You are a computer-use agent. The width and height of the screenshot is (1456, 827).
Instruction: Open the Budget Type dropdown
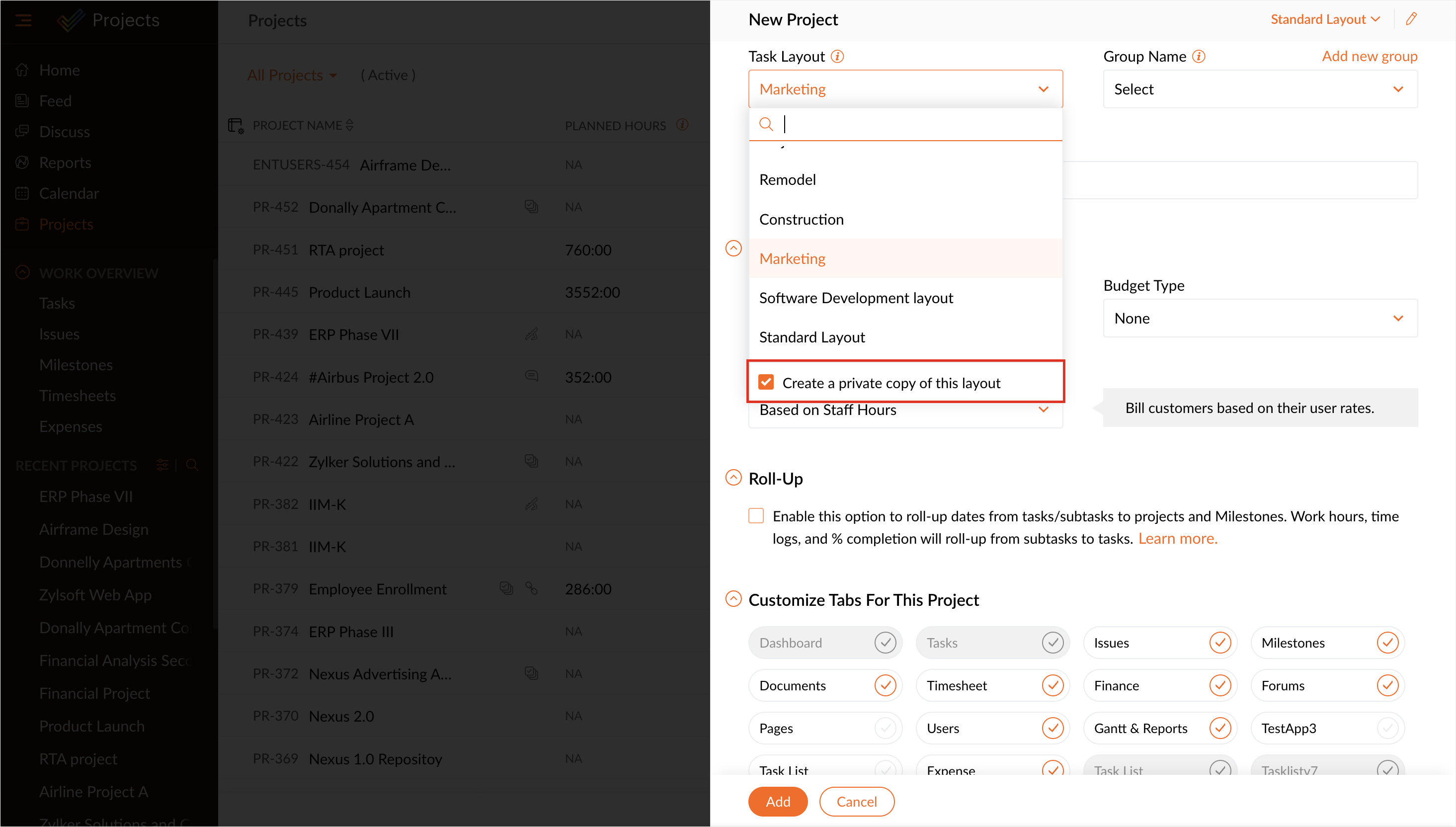(1260, 318)
